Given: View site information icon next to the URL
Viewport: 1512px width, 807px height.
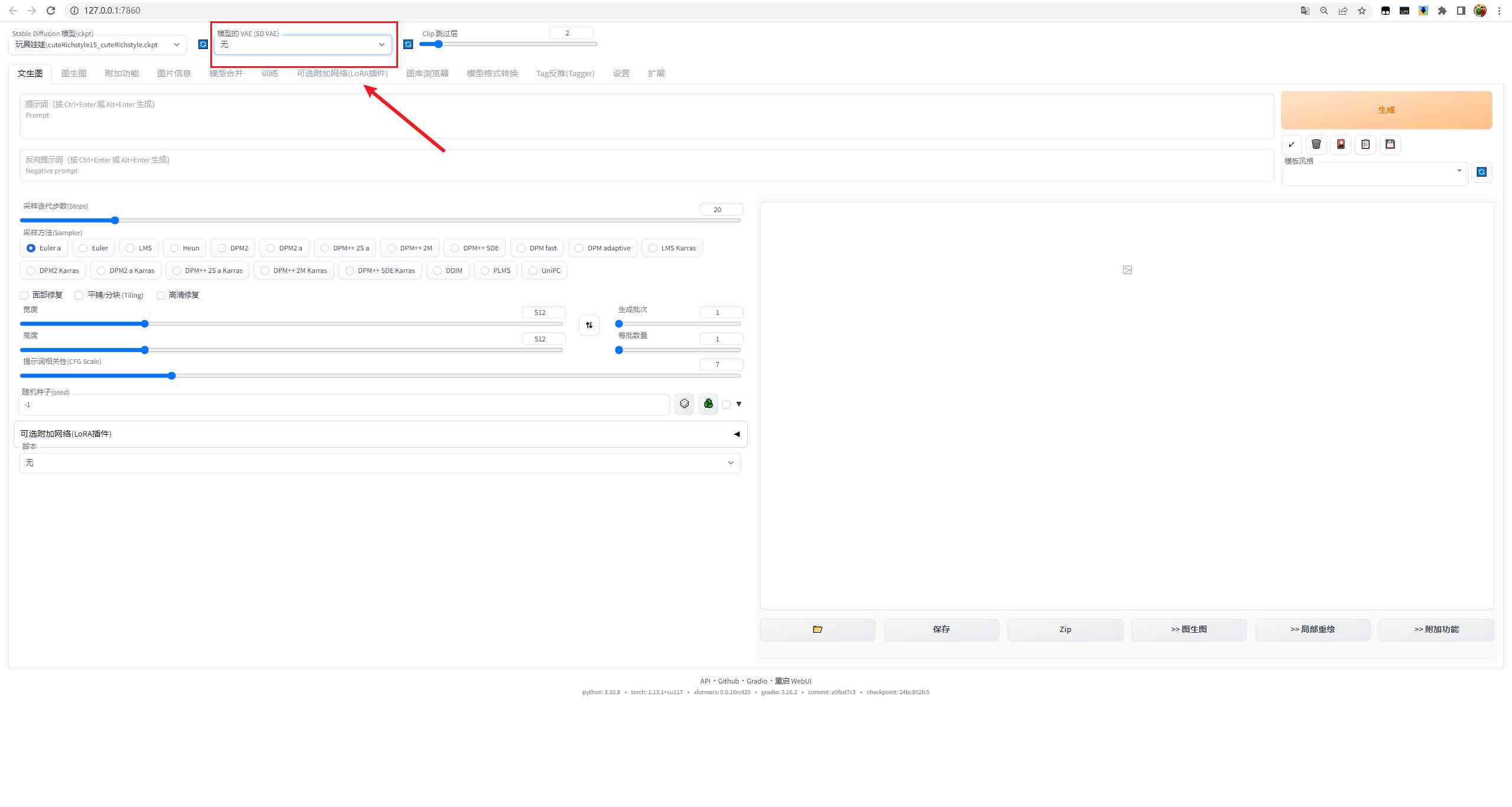Looking at the screenshot, I should click(74, 11).
